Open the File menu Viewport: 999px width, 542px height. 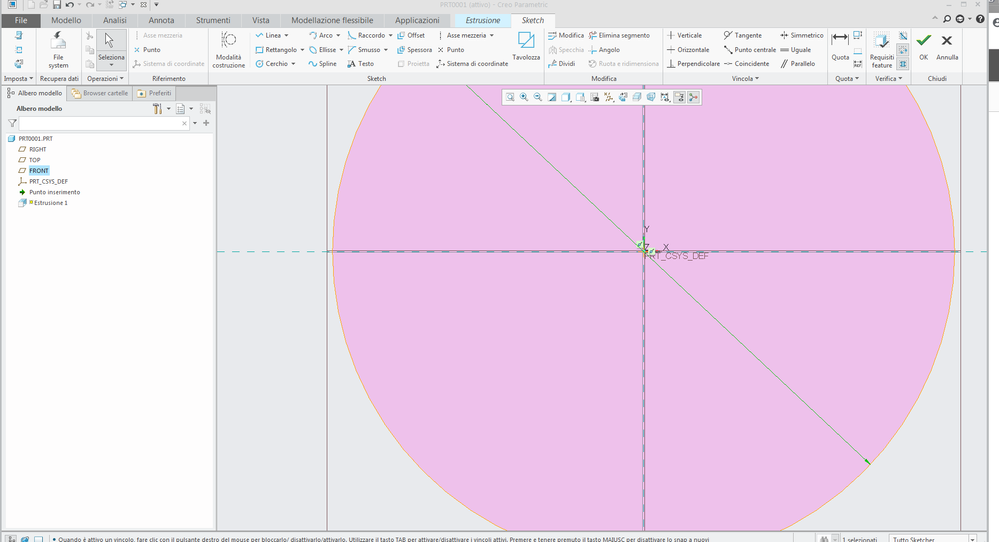click(21, 20)
